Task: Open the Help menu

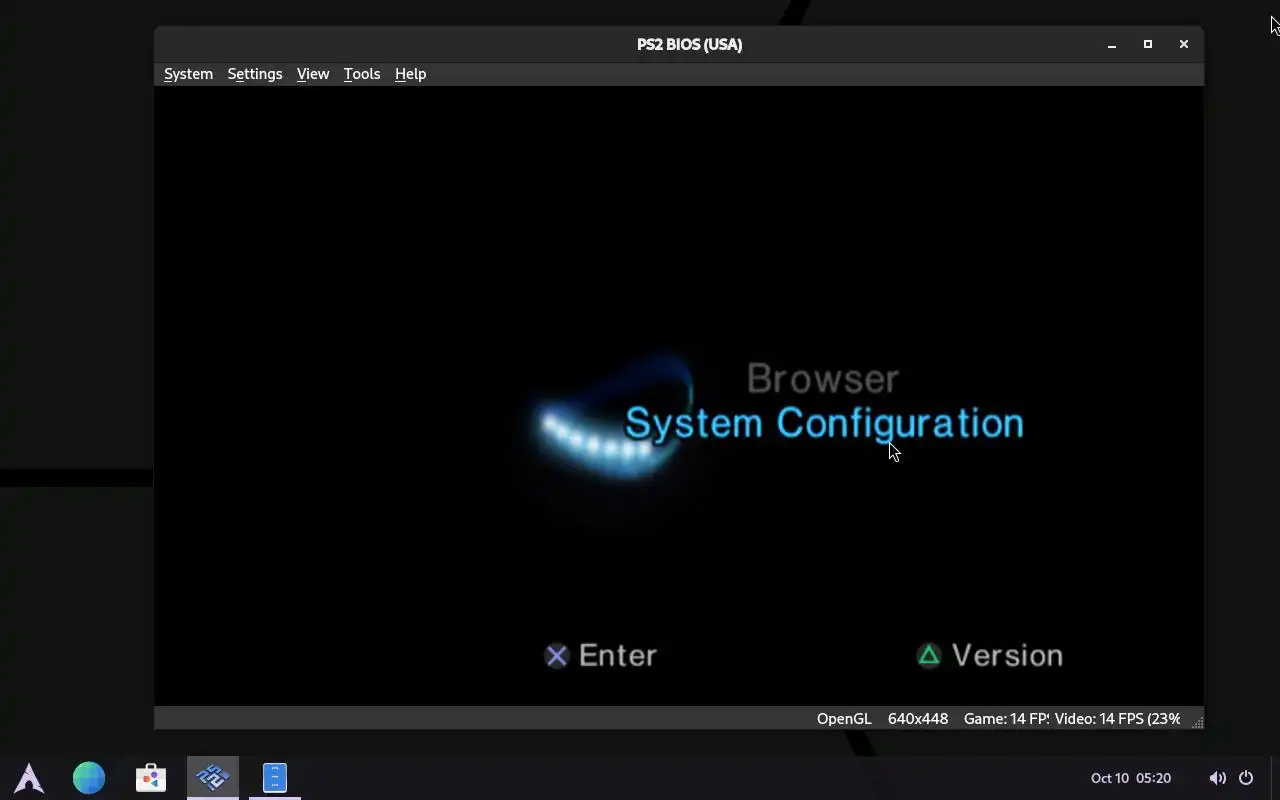Action: coord(410,74)
